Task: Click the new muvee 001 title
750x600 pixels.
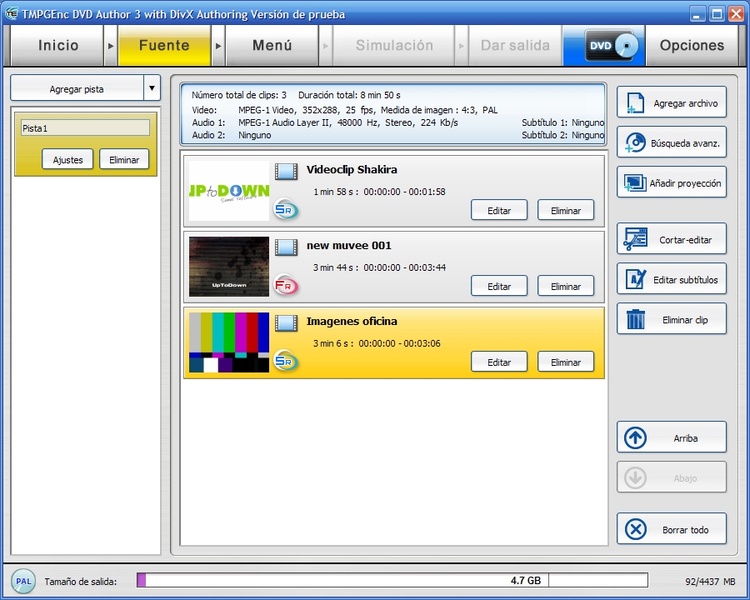Action: (x=349, y=245)
